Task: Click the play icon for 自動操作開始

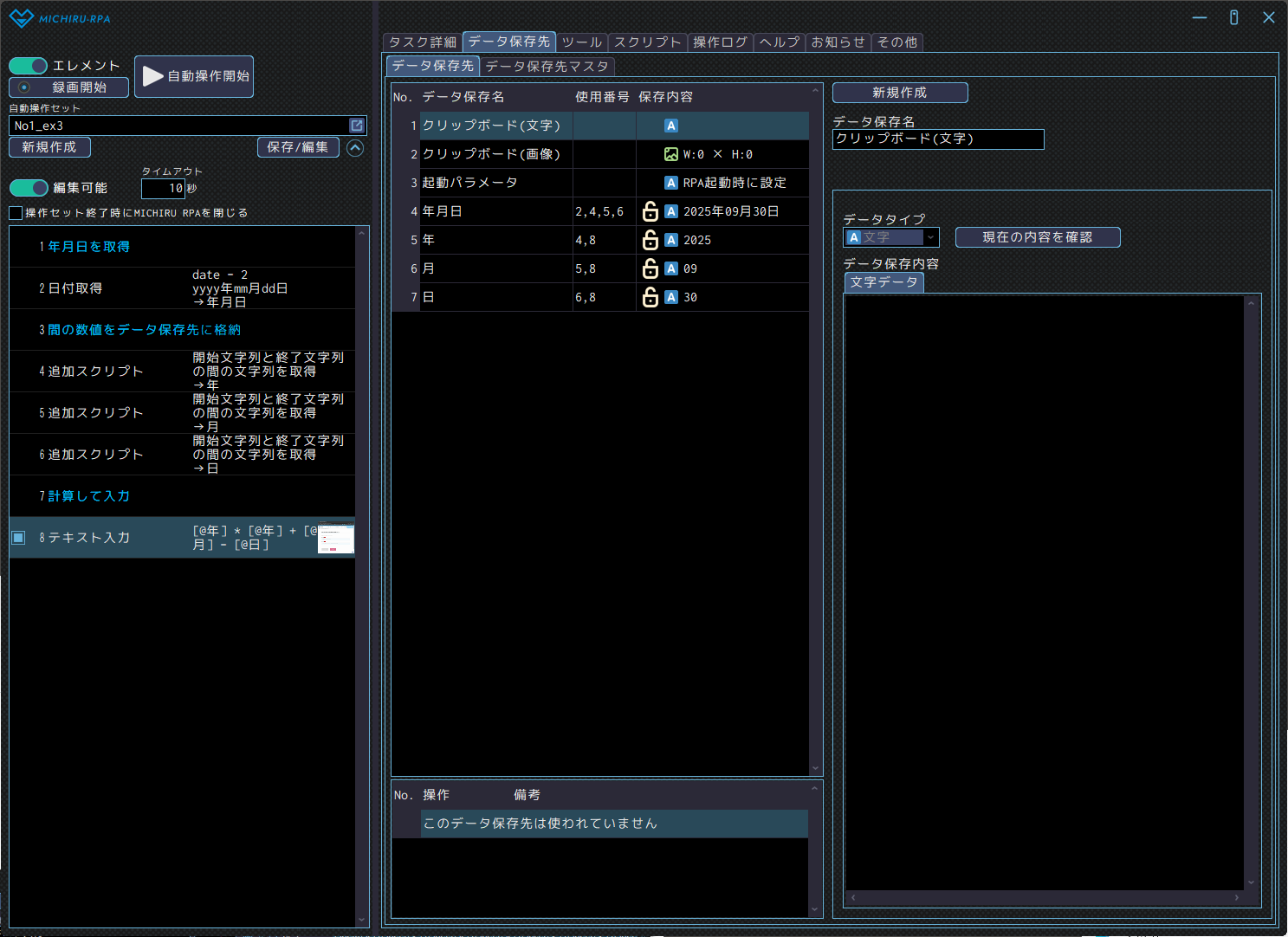Action: [153, 76]
